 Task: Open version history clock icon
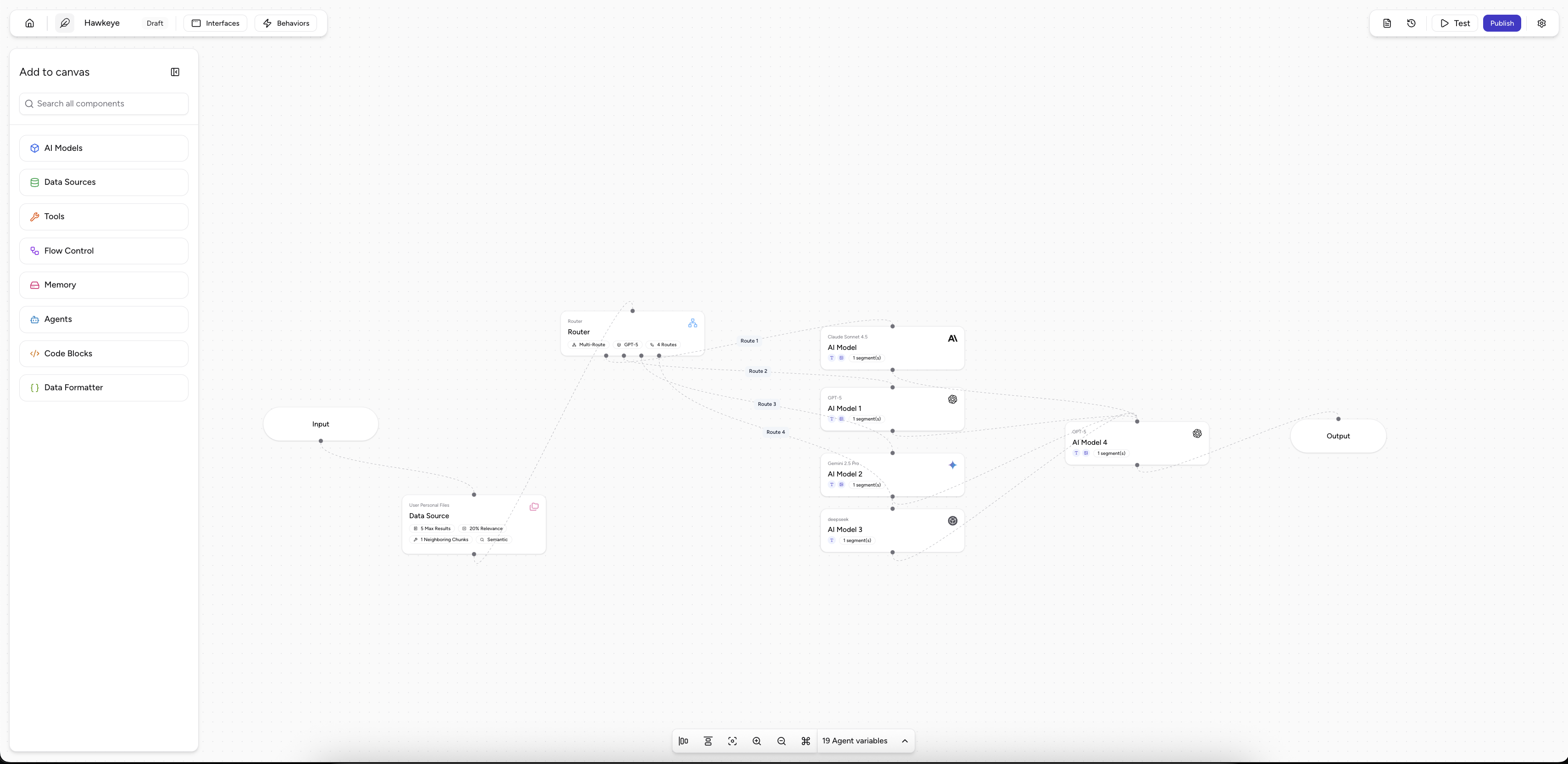[1411, 23]
